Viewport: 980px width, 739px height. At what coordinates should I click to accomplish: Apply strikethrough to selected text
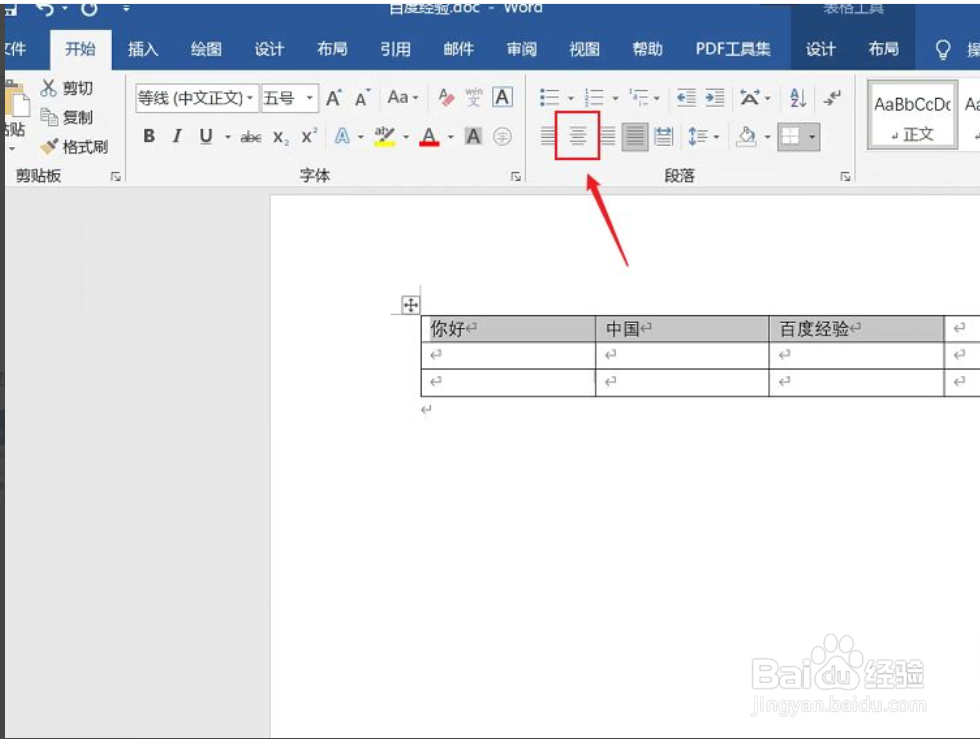coord(250,137)
